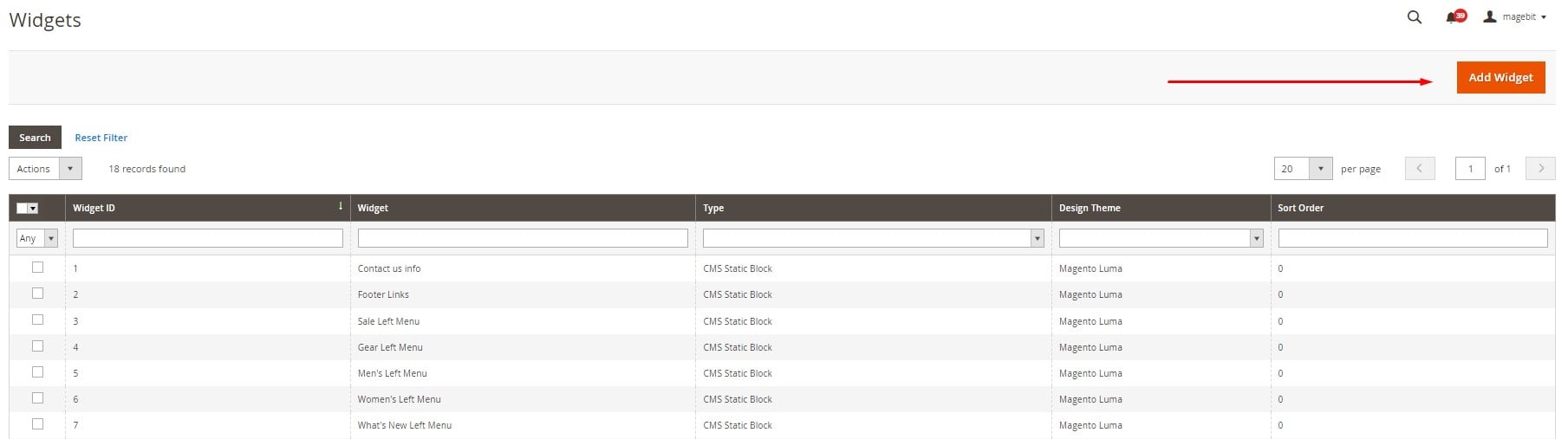Check the Men's Left Menu row checkbox
This screenshot has width=1568, height=439.
37,371
